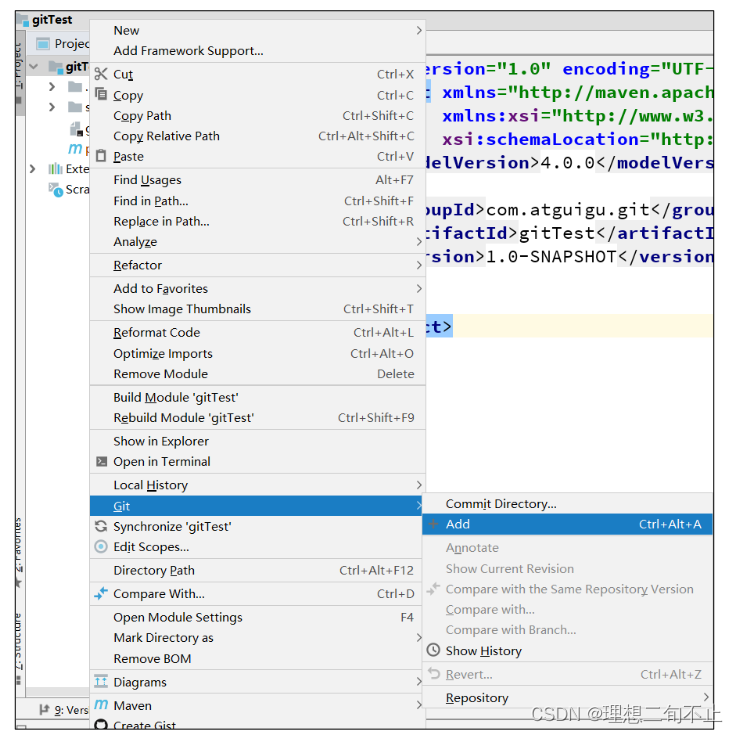This screenshot has width=738, height=733.
Task: Select Directory Path menu item
Action: (x=257, y=570)
